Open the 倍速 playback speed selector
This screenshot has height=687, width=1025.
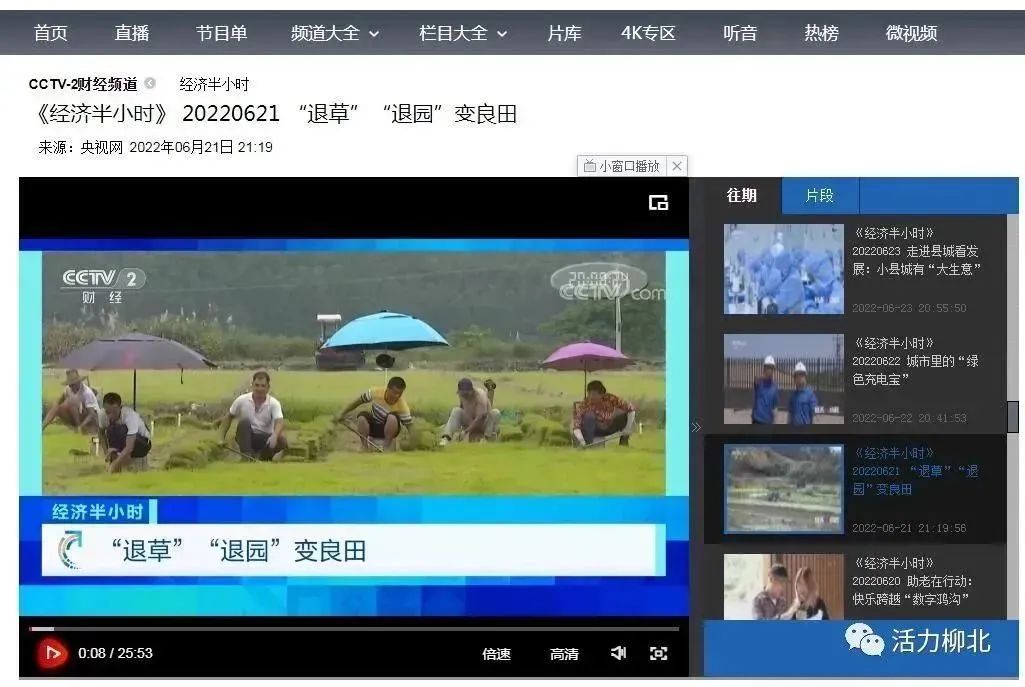point(496,654)
